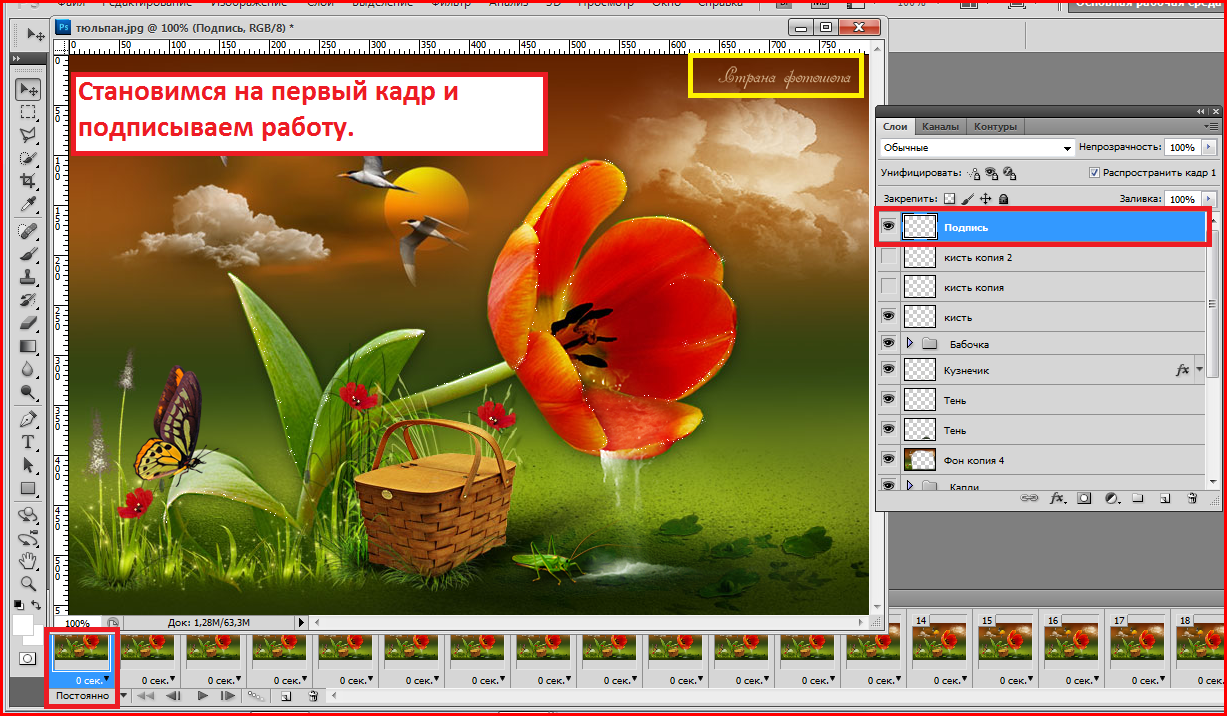Select the Eyedropper tool
Image resolution: width=1227 pixels, height=716 pixels.
[28, 204]
